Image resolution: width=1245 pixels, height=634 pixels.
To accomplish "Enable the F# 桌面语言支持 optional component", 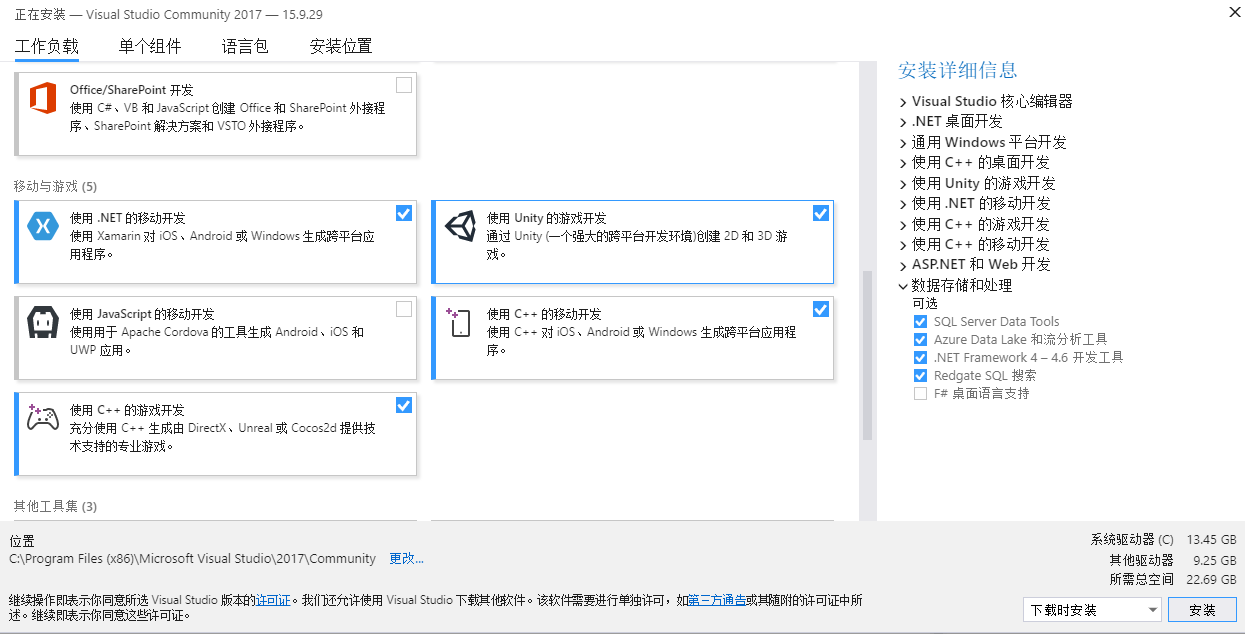I will (920, 394).
